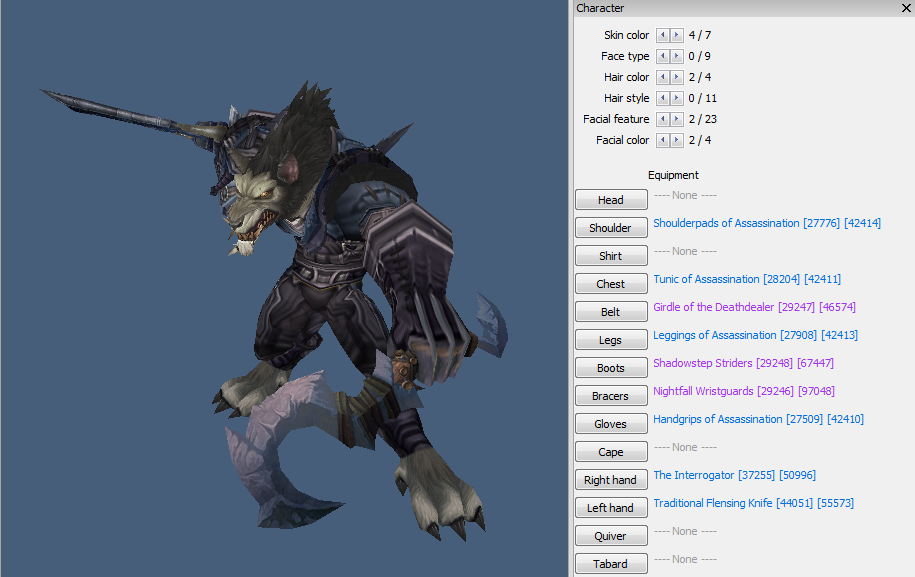Screen dimensions: 915x577
Task: Change the Chest equipment
Action: 611,284
